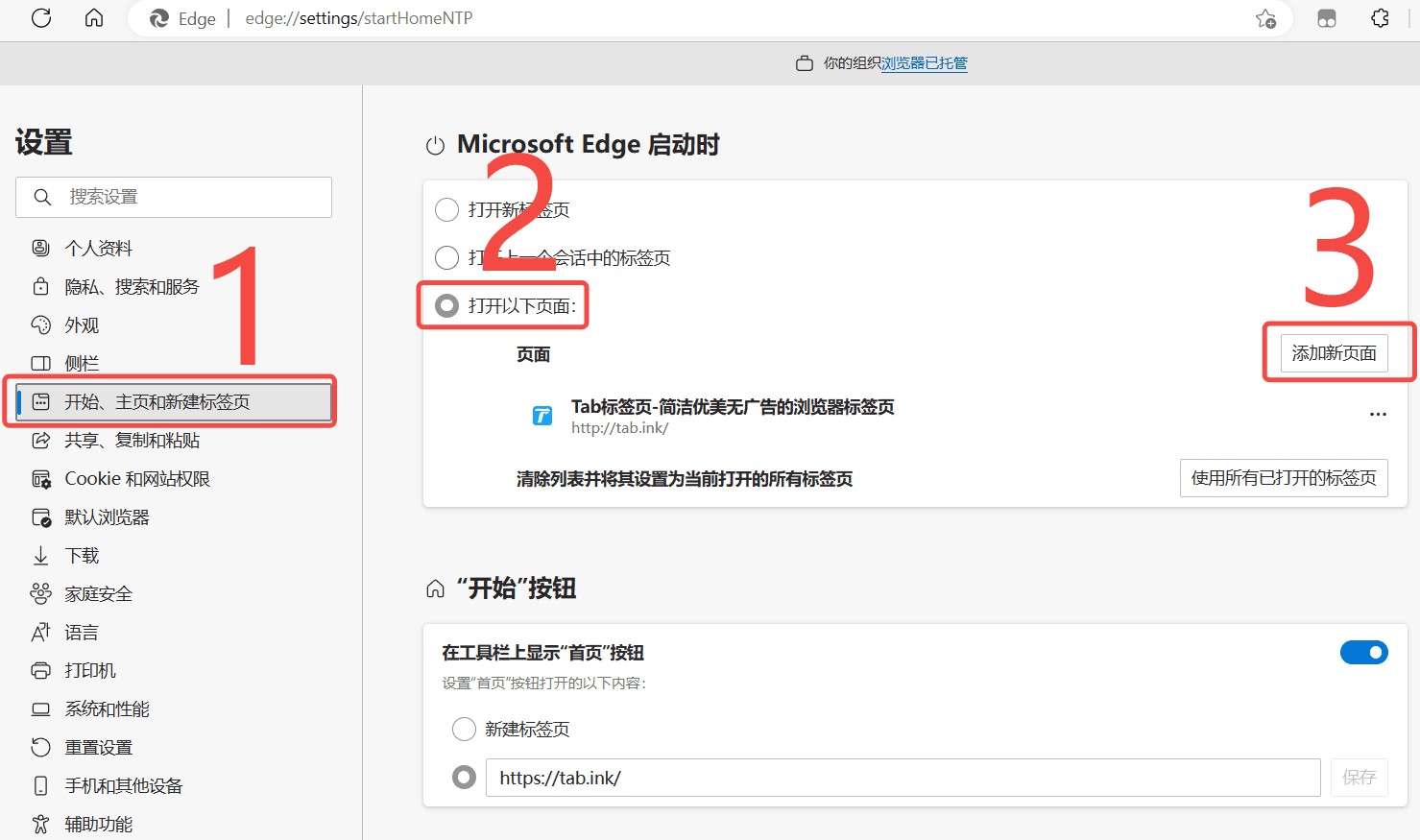
Task: Open more options for Tab标签页 entry
Action: tap(1378, 415)
